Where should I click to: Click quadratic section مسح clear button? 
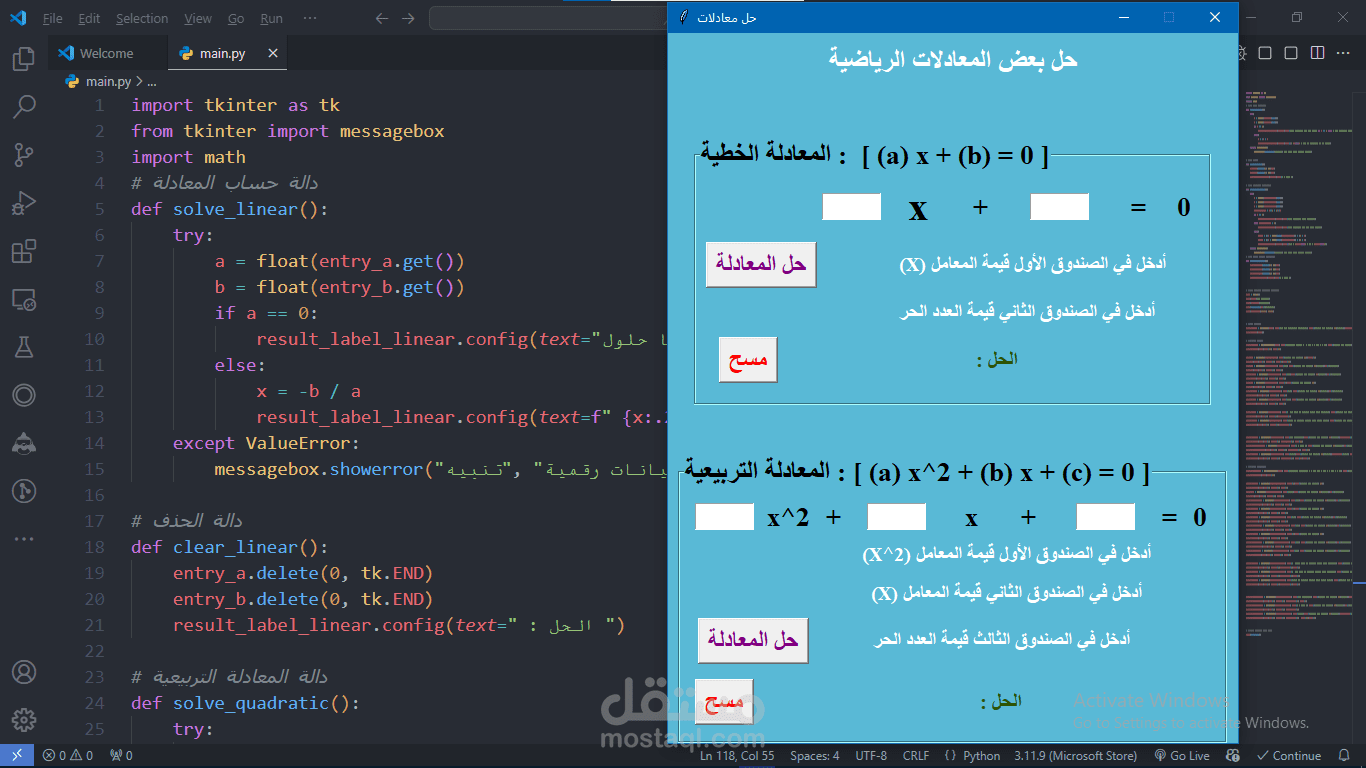click(x=724, y=701)
